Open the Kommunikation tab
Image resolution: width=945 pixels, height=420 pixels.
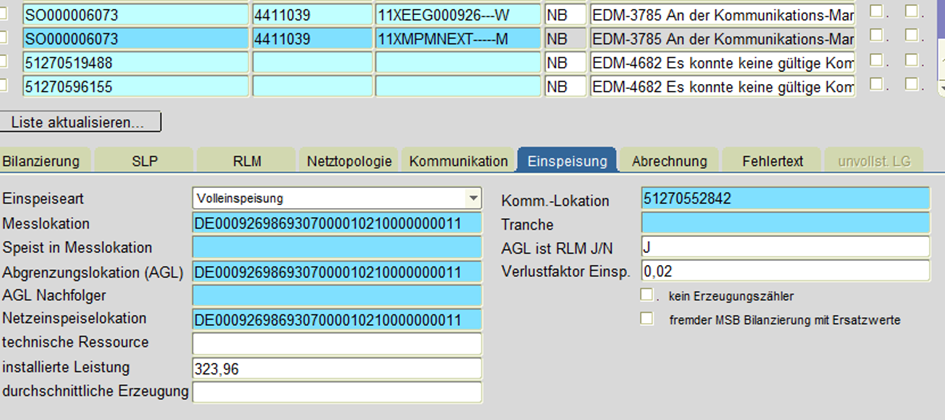point(458,160)
